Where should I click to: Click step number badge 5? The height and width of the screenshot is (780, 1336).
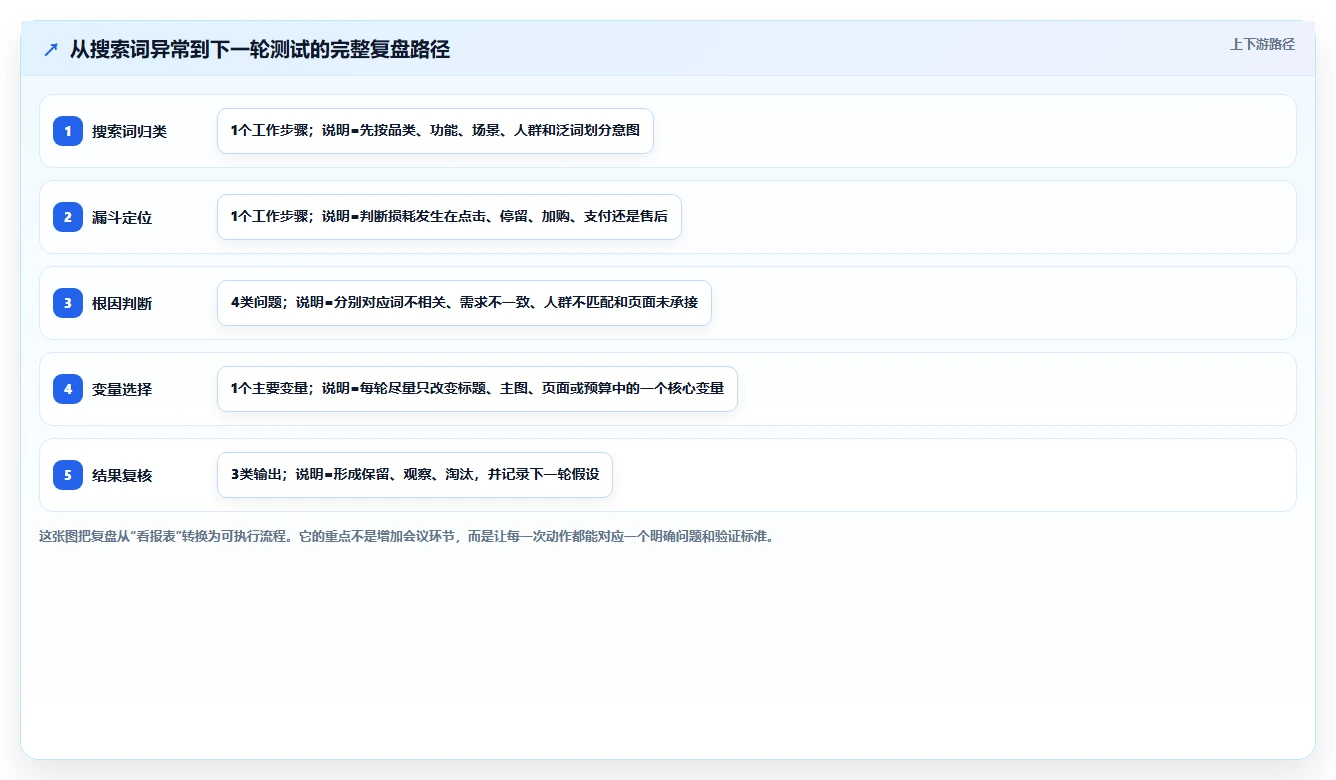pos(68,475)
